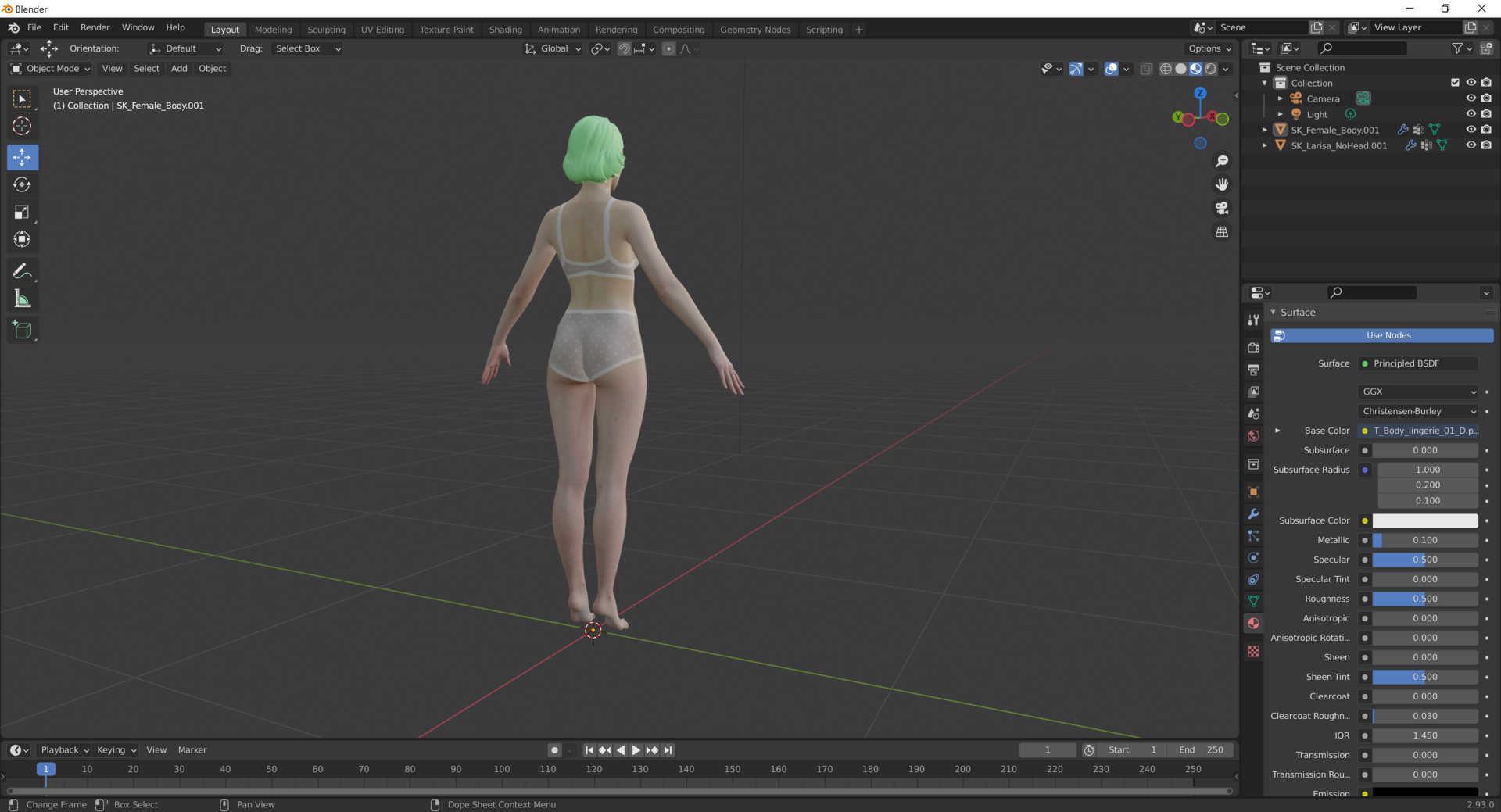Activate the Scale tool
The height and width of the screenshot is (812, 1501).
click(22, 212)
